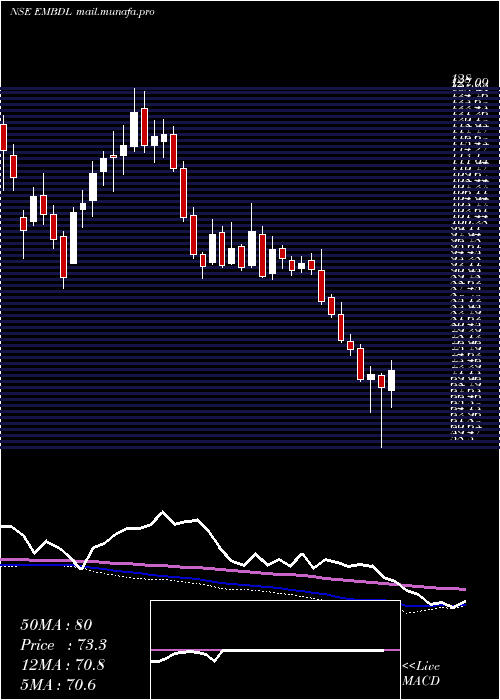This screenshot has height=700, width=500.
Task: Click the tallest white candle at the chart peak
Action: (134, 129)
